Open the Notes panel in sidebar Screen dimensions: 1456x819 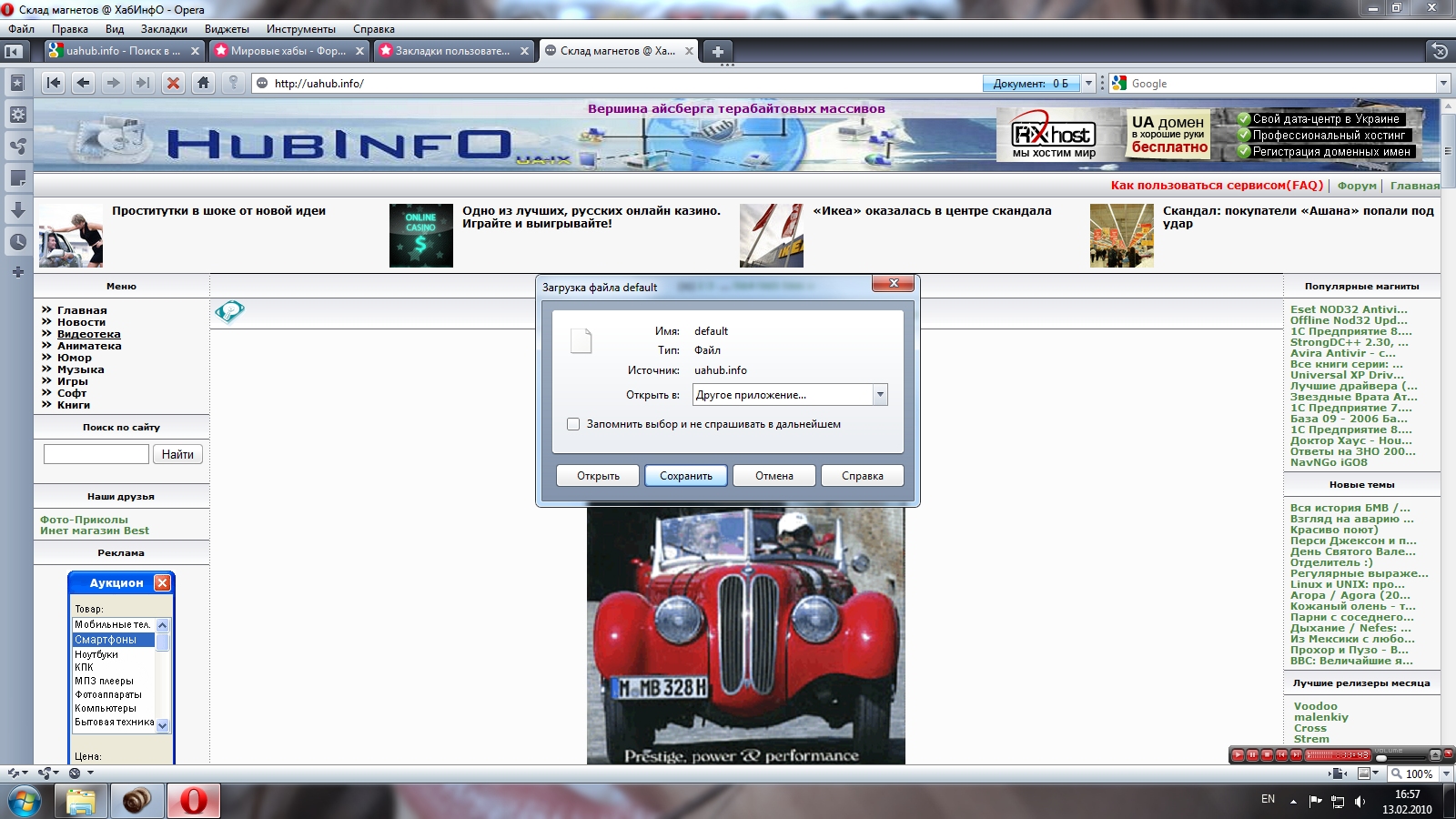[x=17, y=178]
